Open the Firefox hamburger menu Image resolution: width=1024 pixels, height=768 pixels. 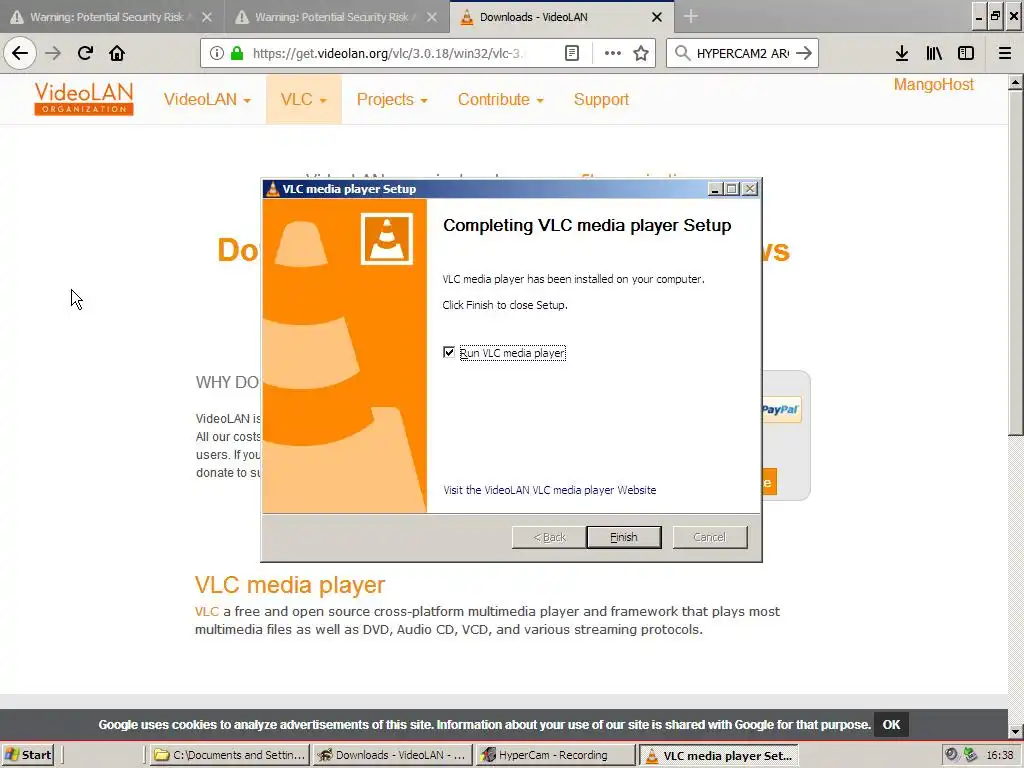(x=1005, y=53)
